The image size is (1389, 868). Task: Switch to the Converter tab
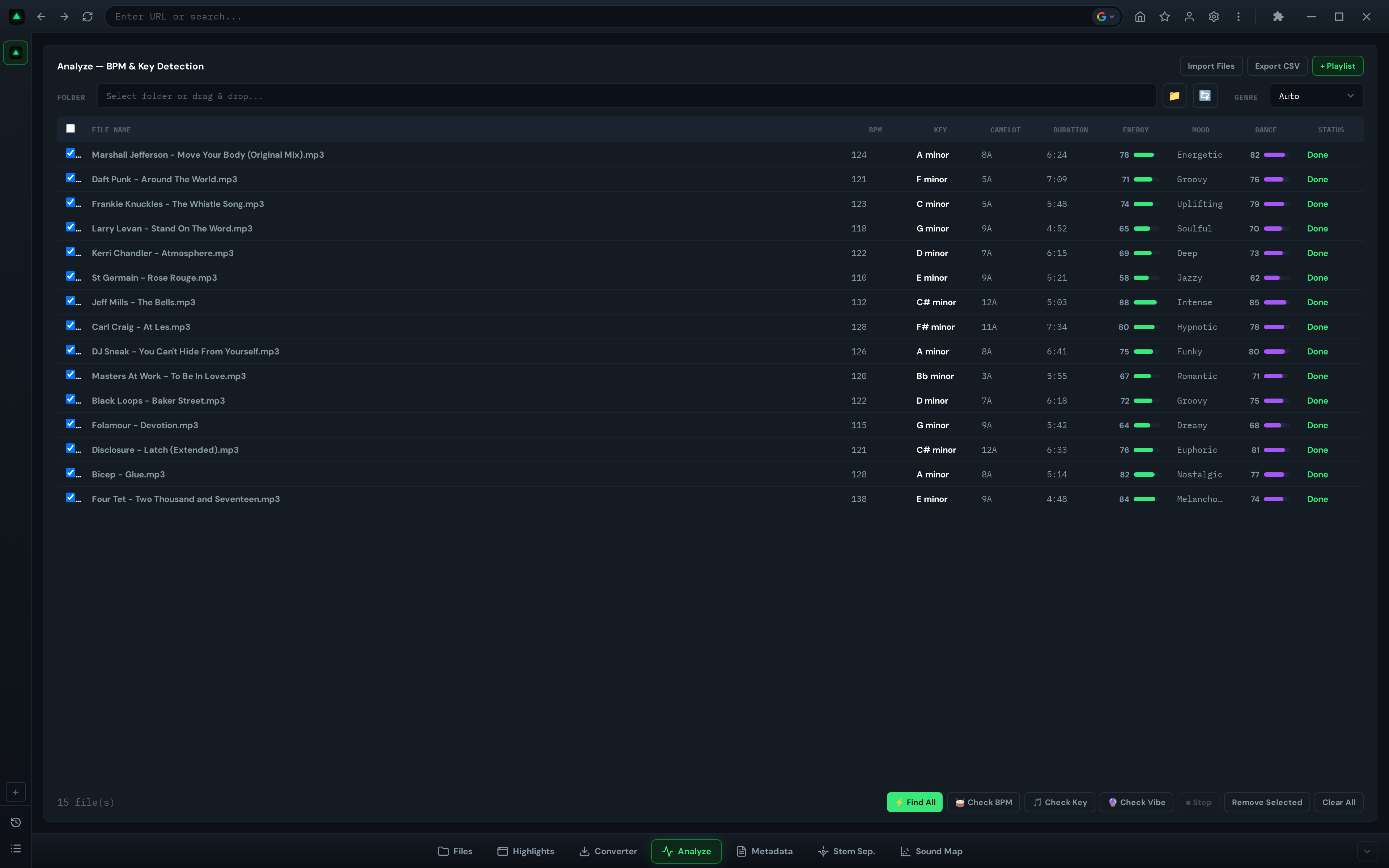click(608, 851)
